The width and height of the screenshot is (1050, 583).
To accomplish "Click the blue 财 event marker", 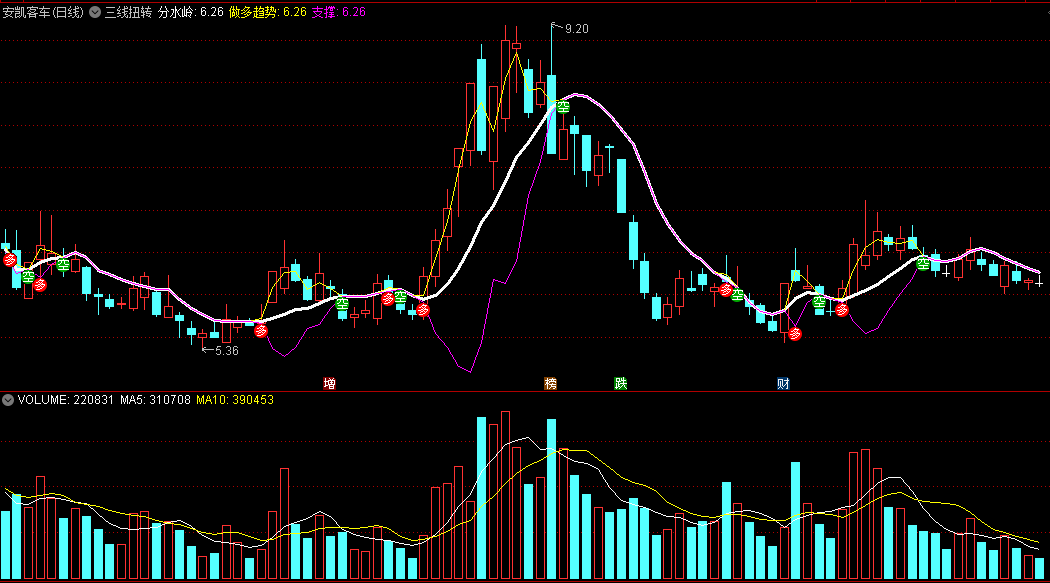I will pos(783,384).
